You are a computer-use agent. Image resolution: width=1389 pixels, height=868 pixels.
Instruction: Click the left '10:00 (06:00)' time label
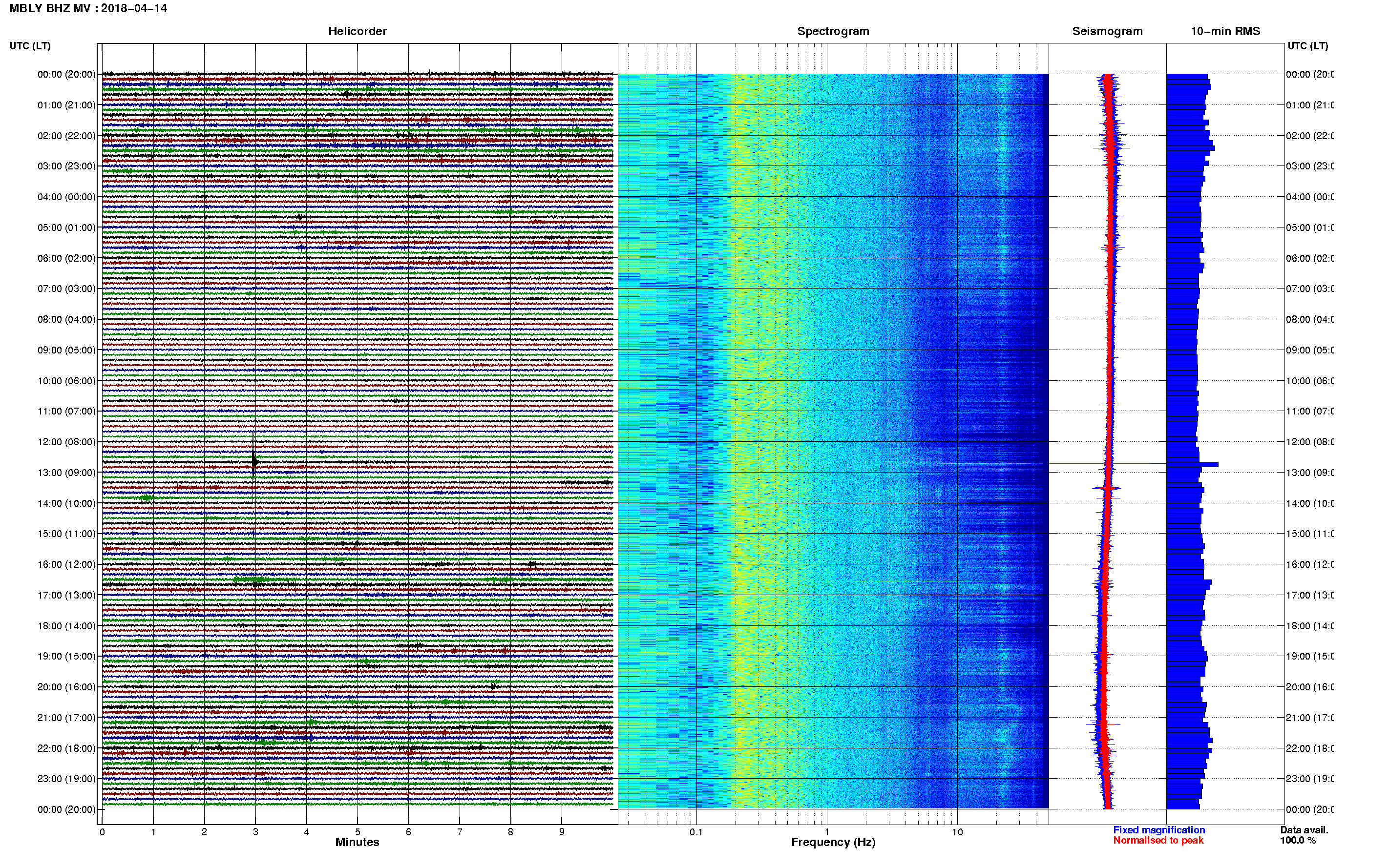click(x=66, y=381)
